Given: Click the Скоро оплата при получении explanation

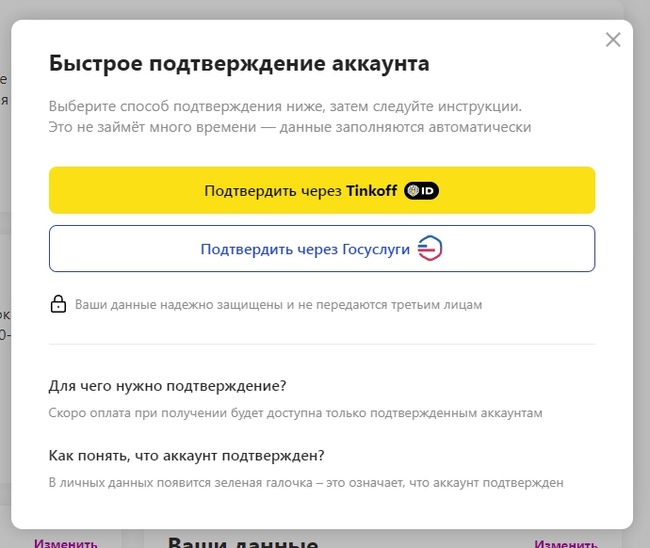Looking at the screenshot, I should pos(295,413).
